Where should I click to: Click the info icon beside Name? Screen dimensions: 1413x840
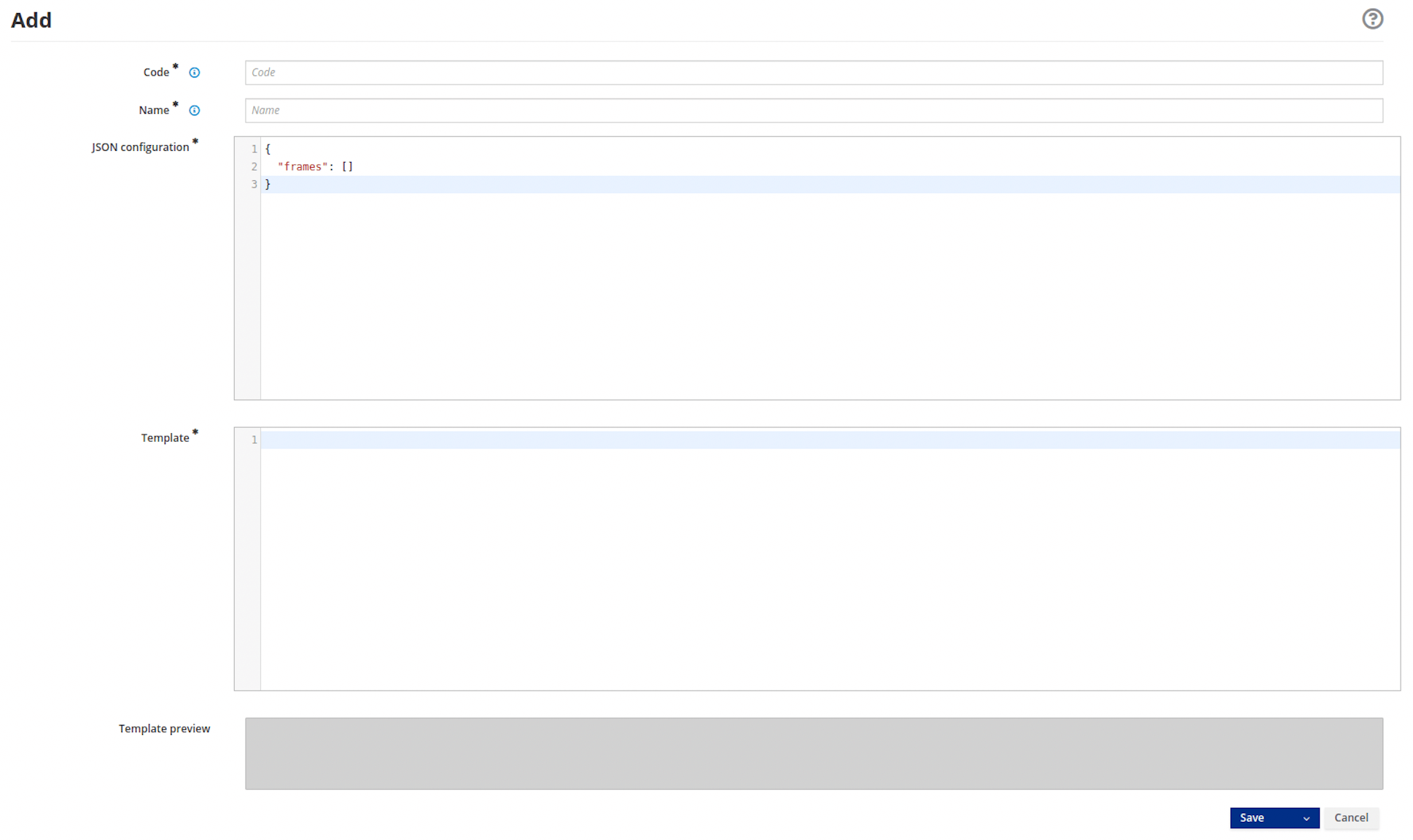click(195, 110)
